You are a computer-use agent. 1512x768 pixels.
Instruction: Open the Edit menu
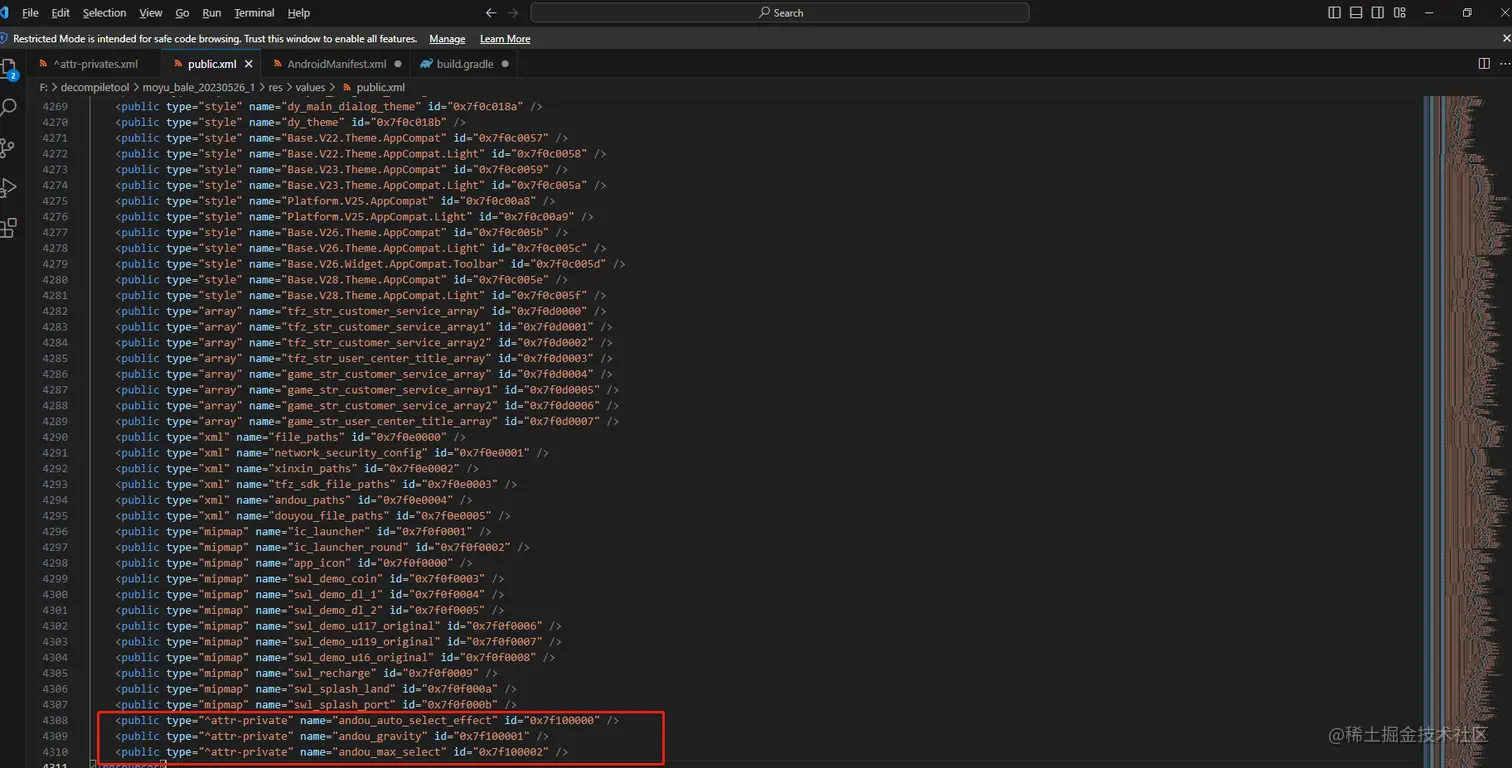(x=61, y=13)
